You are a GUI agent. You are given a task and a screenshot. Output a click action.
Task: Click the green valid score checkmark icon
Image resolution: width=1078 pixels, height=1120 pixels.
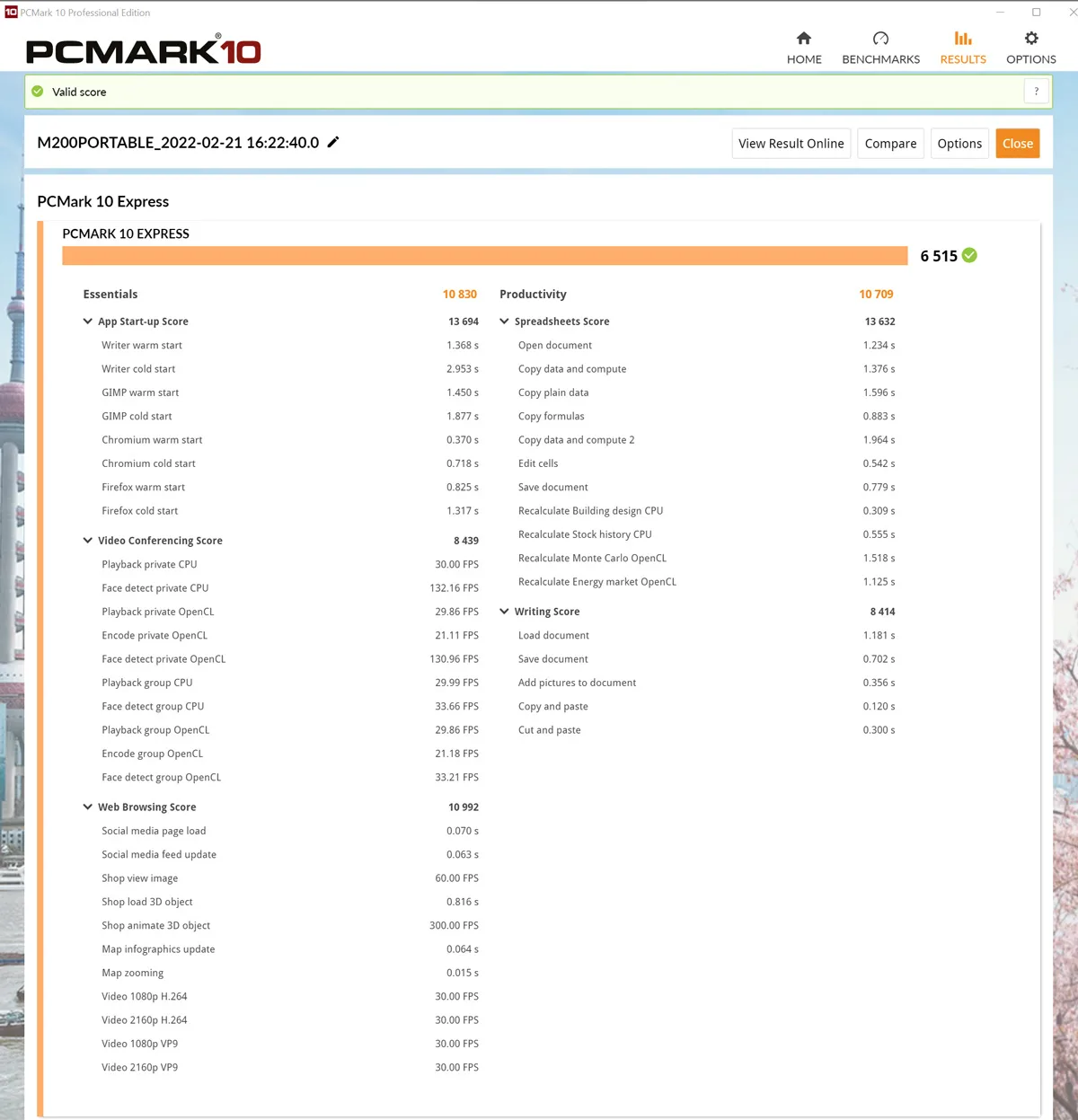click(38, 92)
